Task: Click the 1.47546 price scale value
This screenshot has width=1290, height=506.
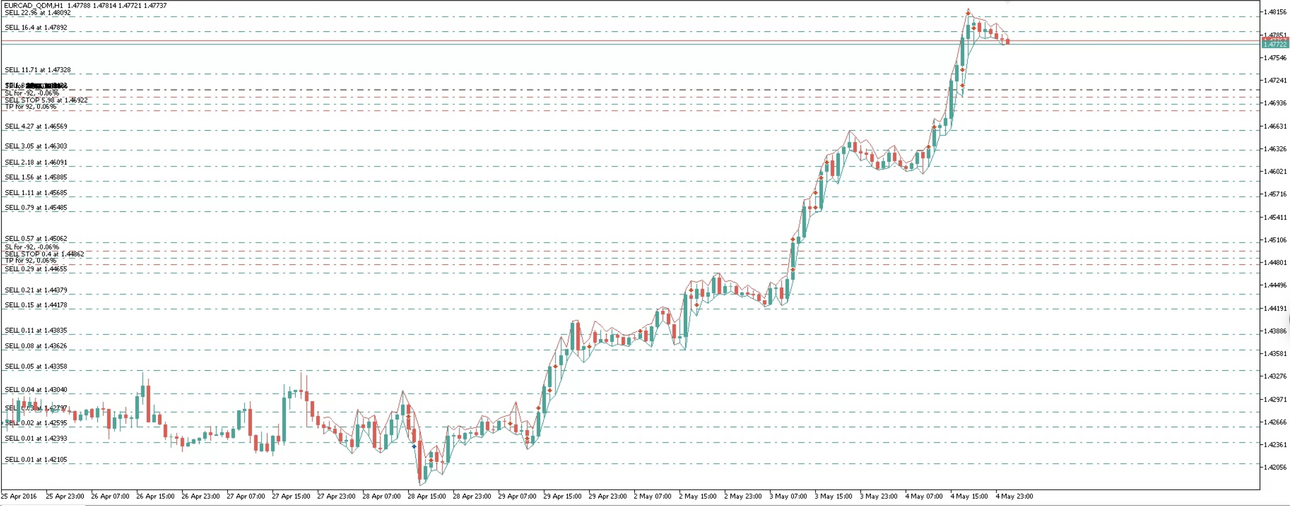Action: tap(1273, 57)
